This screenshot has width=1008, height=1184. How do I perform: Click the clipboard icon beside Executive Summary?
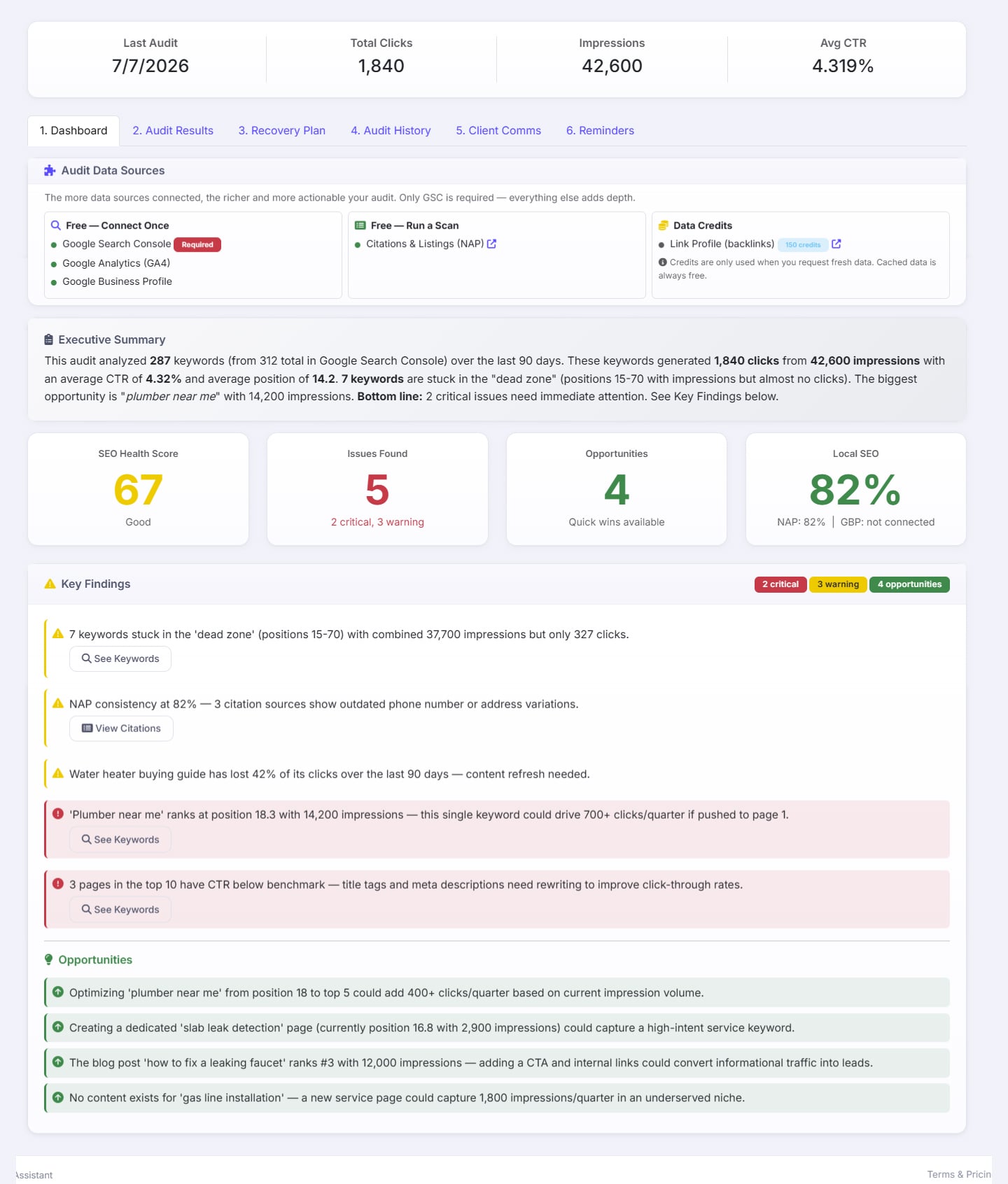coord(49,339)
